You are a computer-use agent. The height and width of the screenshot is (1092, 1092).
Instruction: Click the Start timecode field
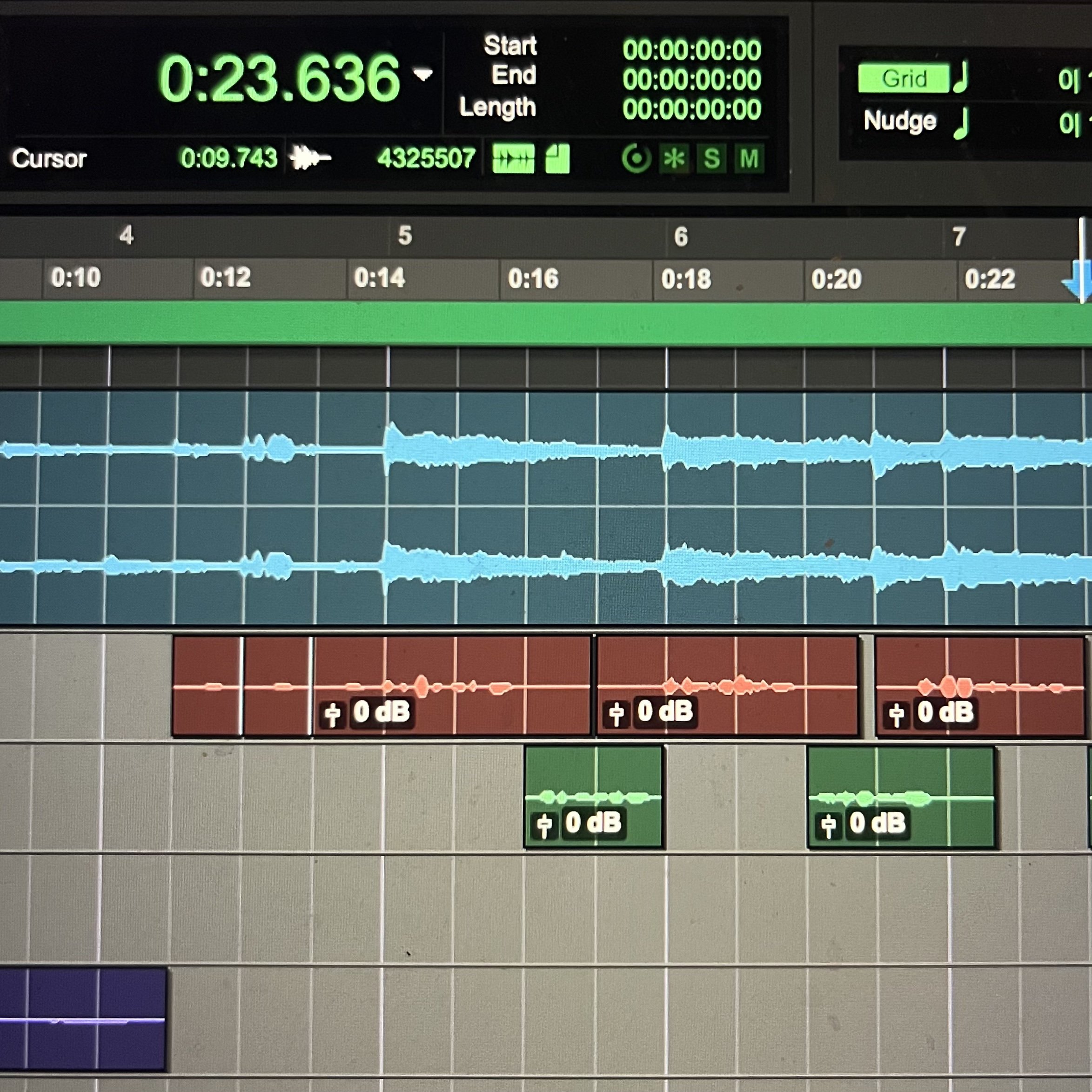pyautogui.click(x=691, y=50)
